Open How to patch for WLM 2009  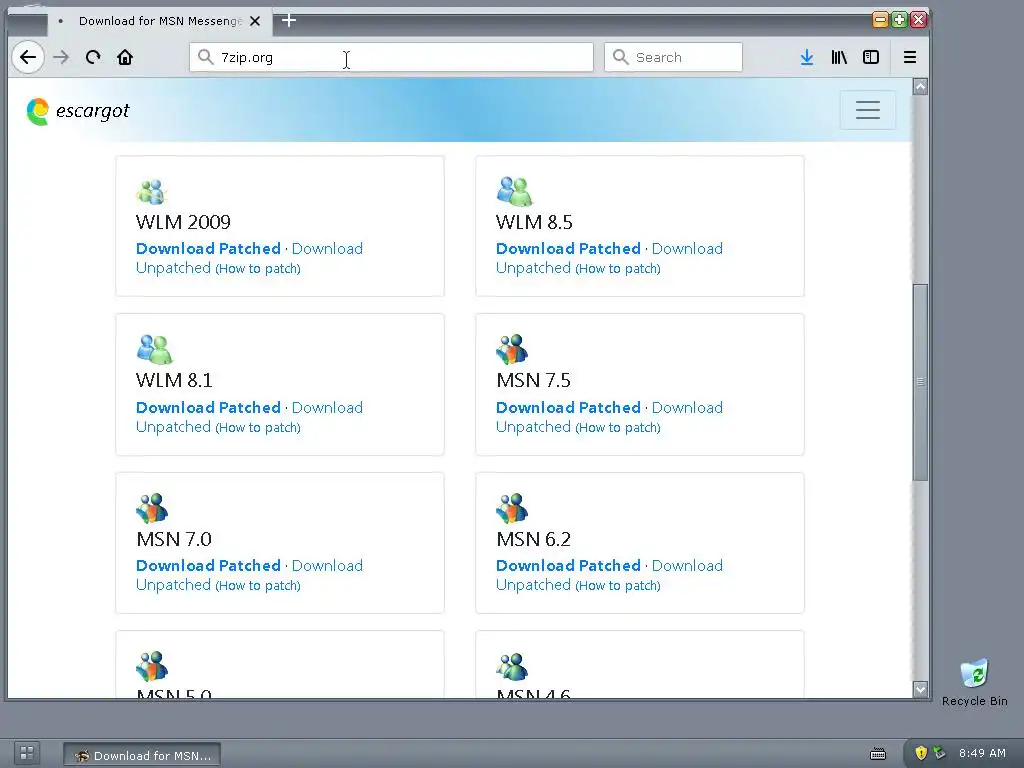[x=258, y=268]
